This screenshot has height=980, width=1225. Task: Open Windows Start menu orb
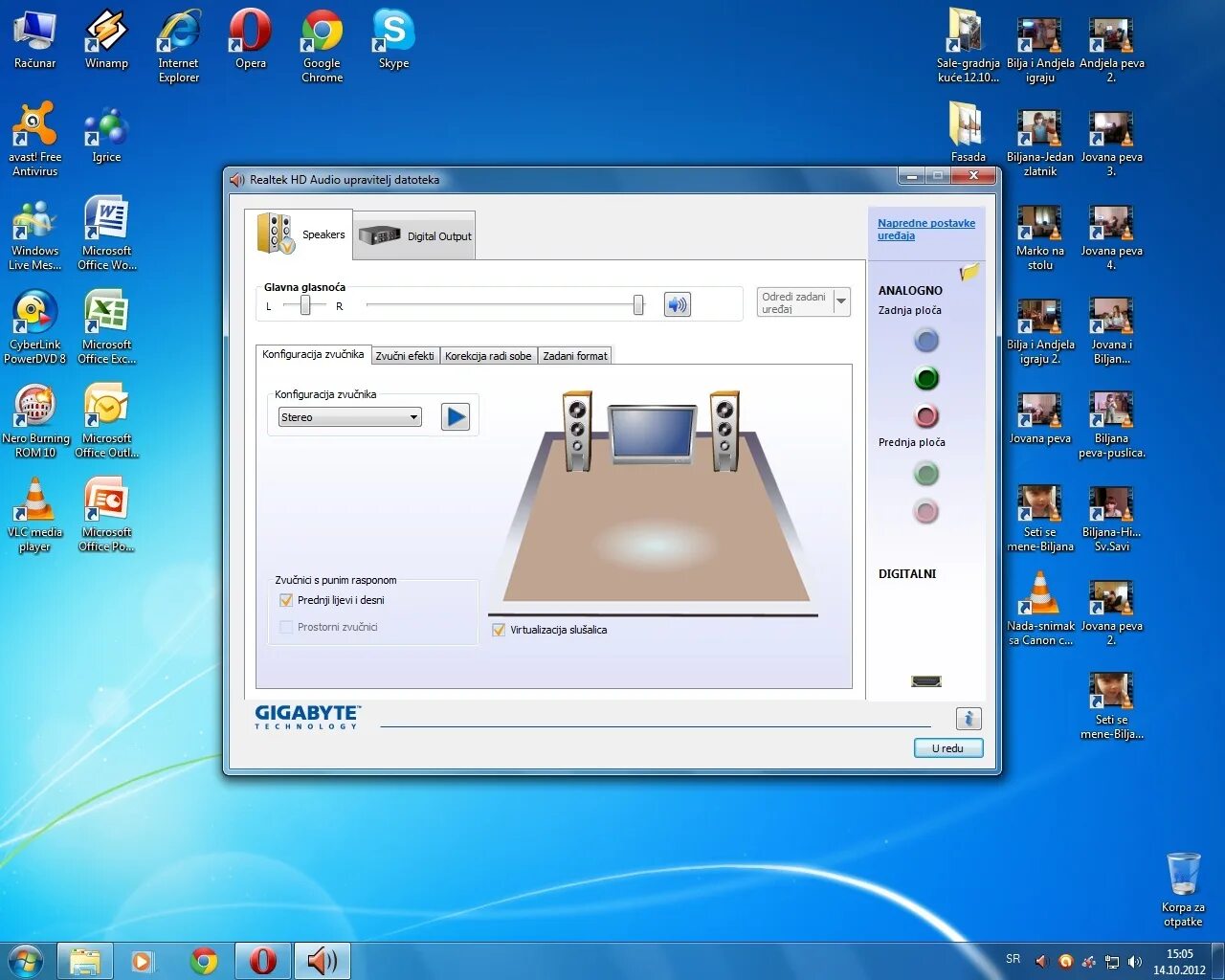click(x=25, y=961)
